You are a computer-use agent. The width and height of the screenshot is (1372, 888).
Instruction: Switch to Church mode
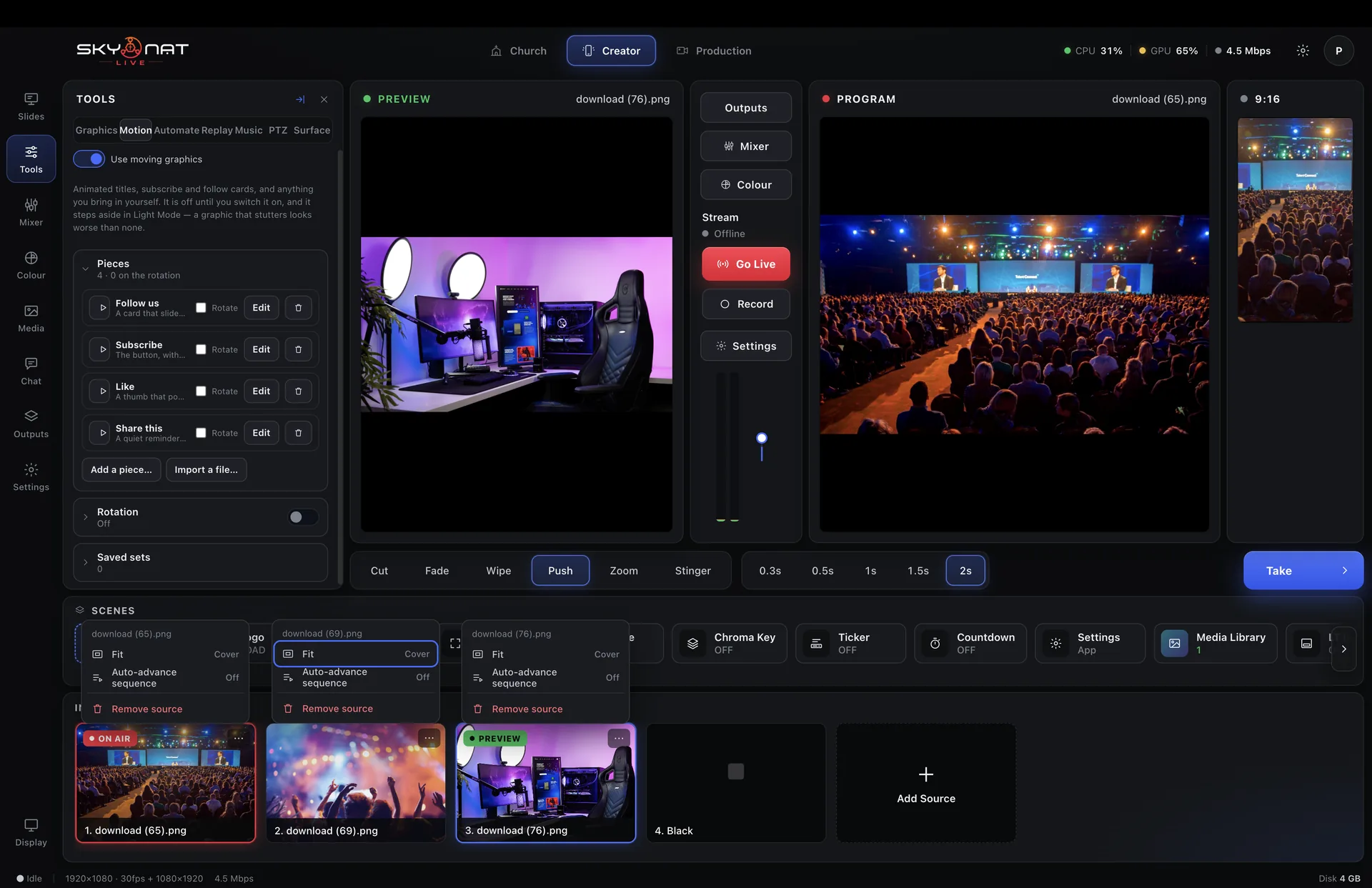519,51
